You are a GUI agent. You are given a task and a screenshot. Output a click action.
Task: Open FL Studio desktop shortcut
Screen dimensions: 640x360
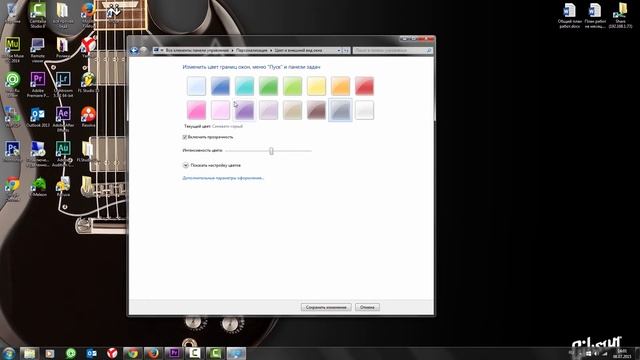pos(88,83)
